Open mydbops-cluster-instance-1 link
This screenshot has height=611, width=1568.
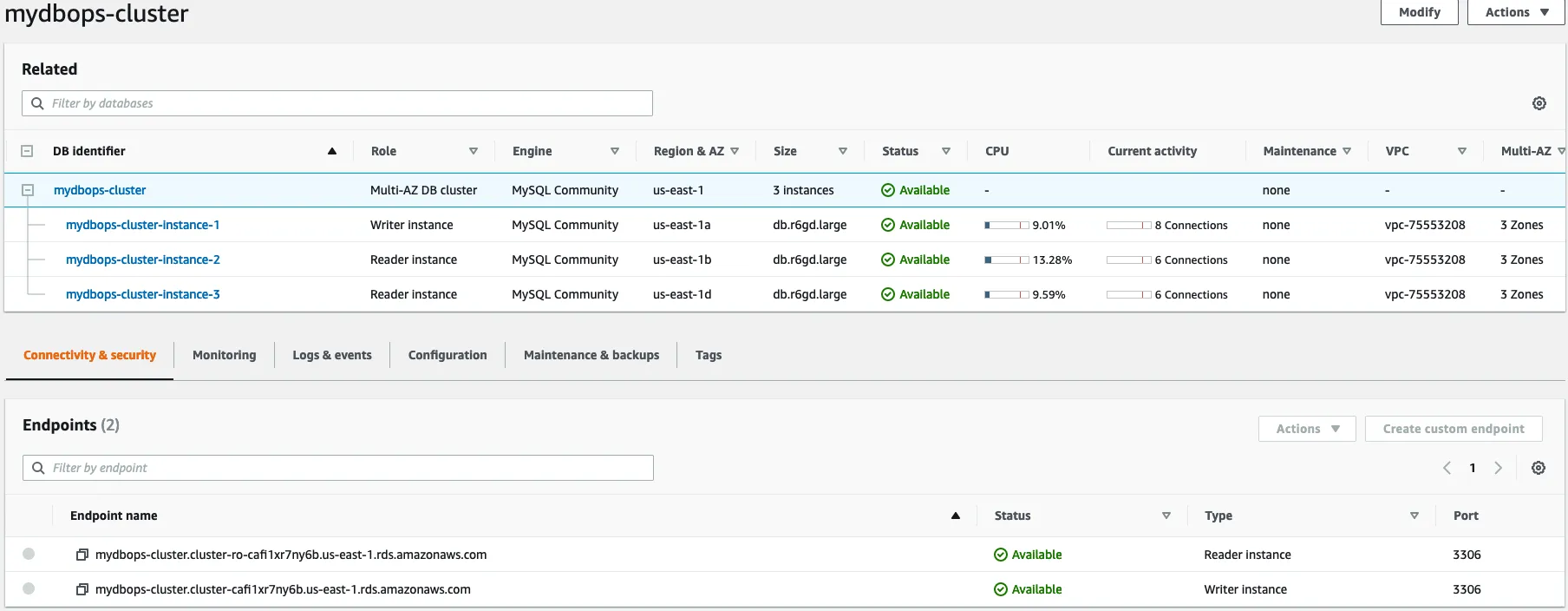143,225
